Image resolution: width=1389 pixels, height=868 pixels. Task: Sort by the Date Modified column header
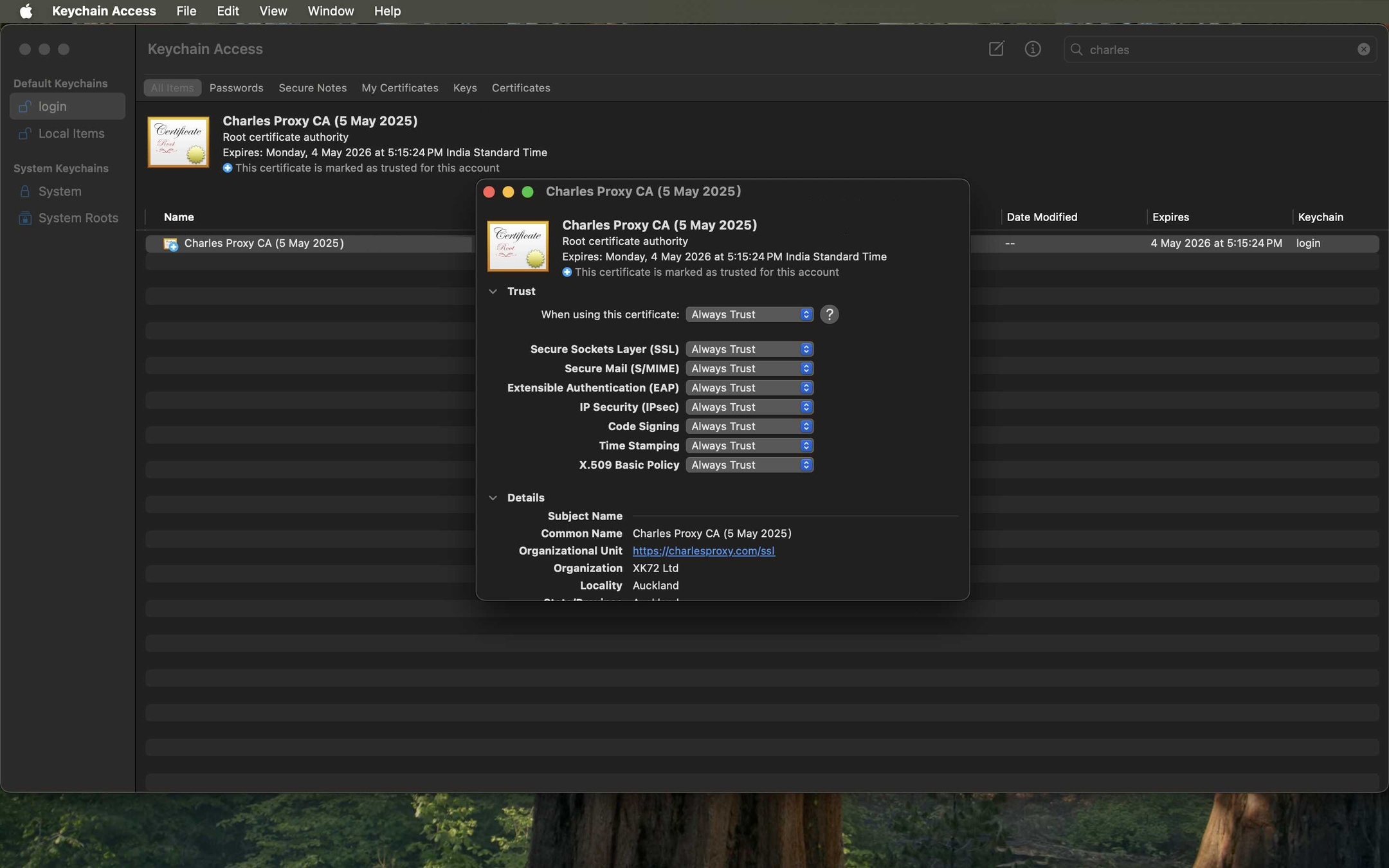[x=1042, y=217]
